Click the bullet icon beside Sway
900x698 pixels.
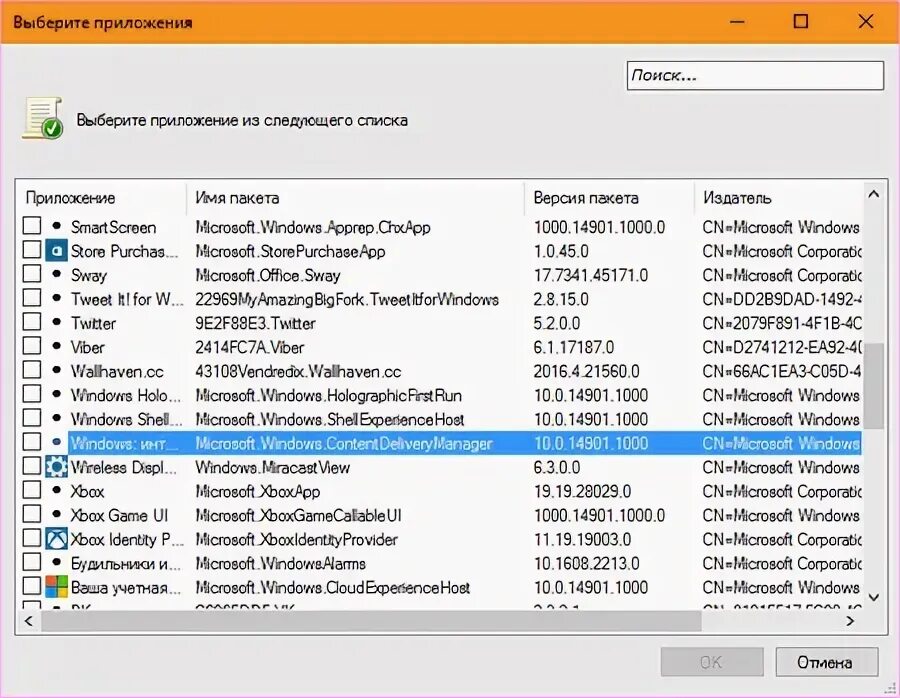tap(56, 274)
